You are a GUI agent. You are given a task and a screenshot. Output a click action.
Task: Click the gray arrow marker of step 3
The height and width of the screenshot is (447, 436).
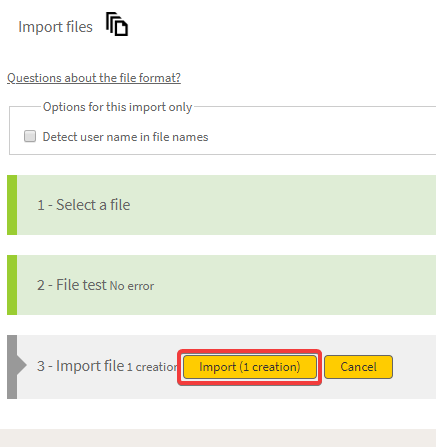(17, 365)
